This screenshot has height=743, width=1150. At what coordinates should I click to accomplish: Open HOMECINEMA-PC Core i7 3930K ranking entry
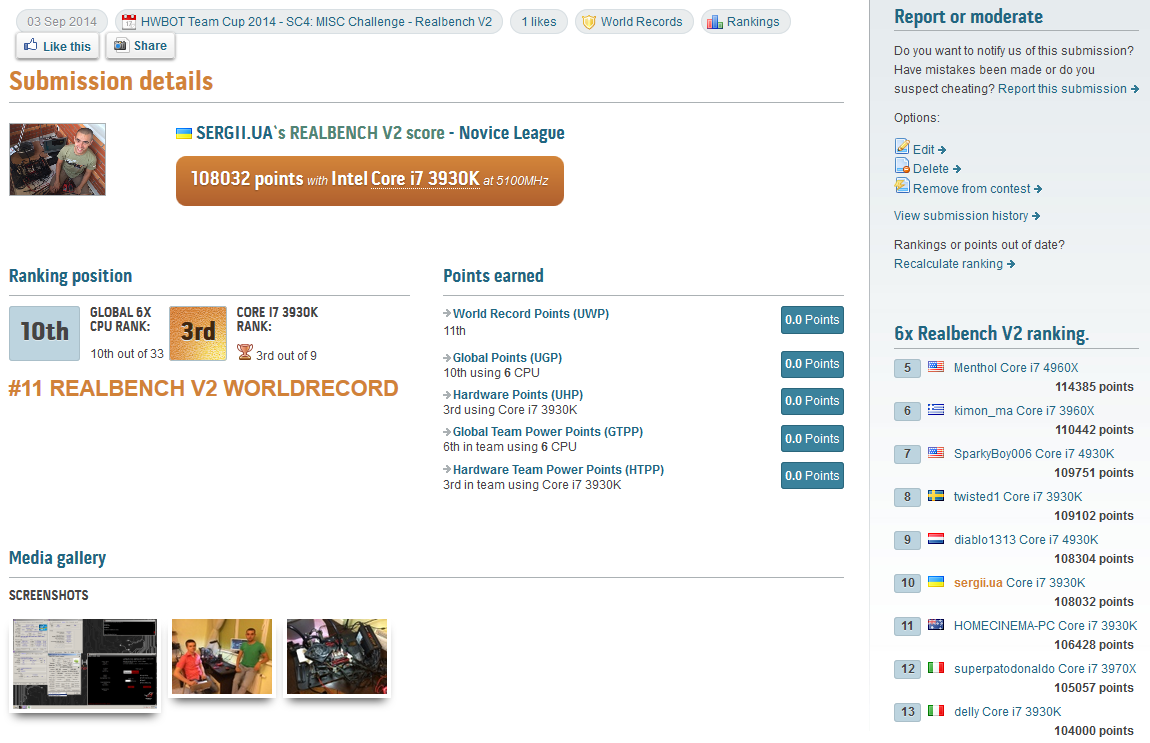[1045, 626]
